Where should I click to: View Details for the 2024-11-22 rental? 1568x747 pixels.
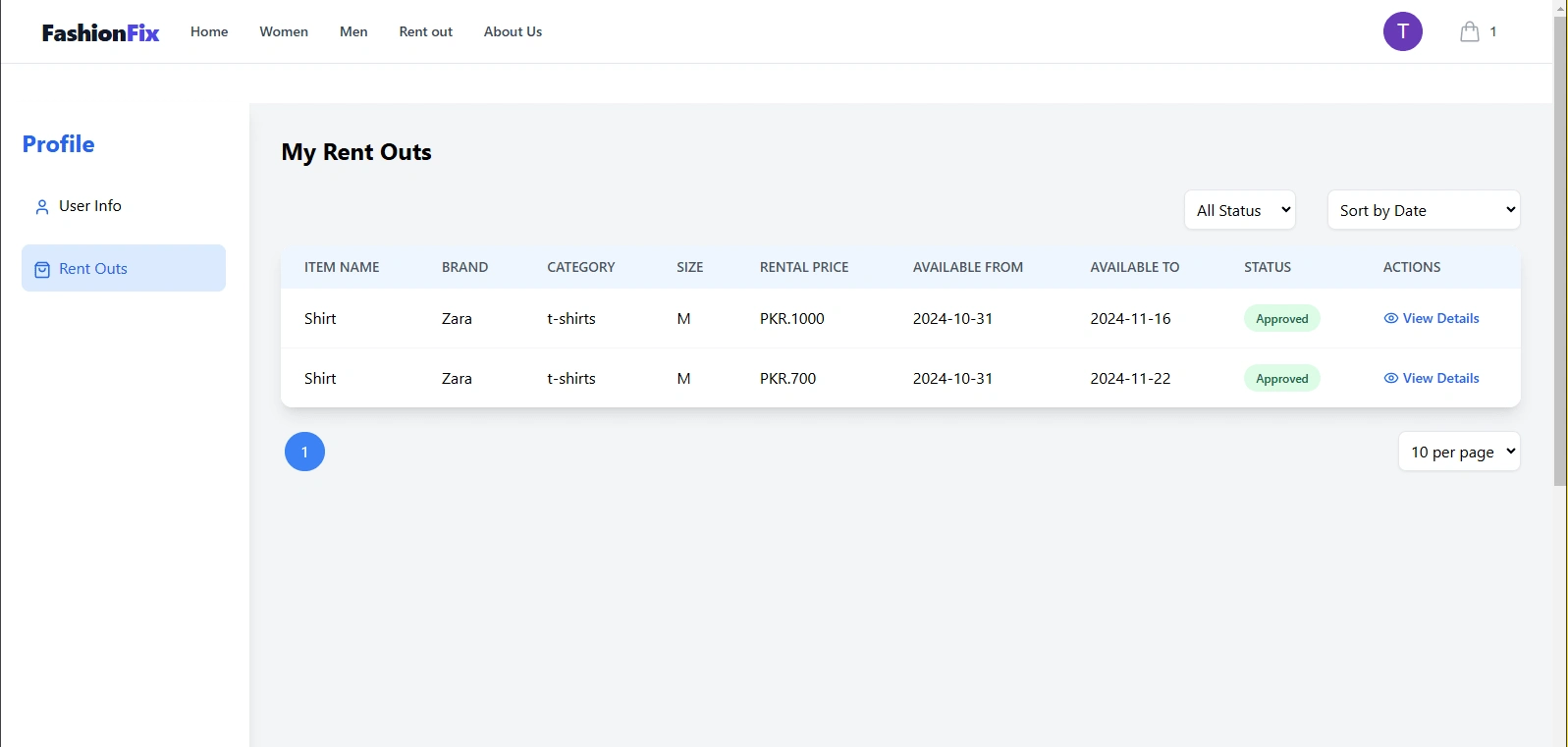1440,378
